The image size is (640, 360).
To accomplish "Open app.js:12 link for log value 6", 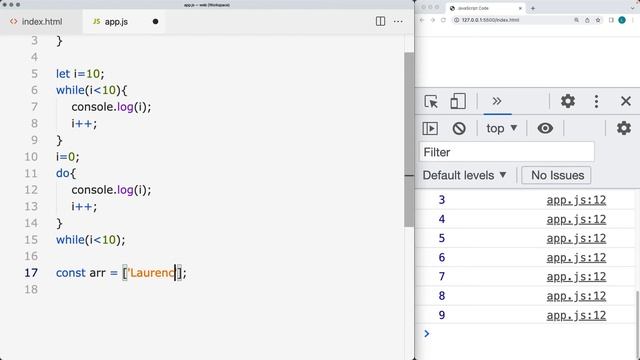I will pyautogui.click(x=576, y=258).
